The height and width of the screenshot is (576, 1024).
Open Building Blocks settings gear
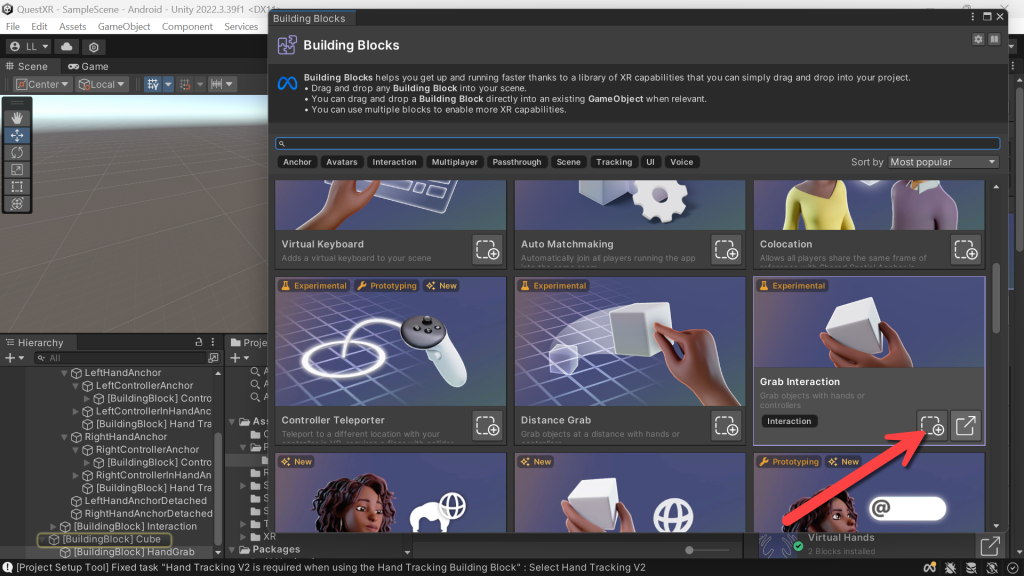click(x=978, y=39)
